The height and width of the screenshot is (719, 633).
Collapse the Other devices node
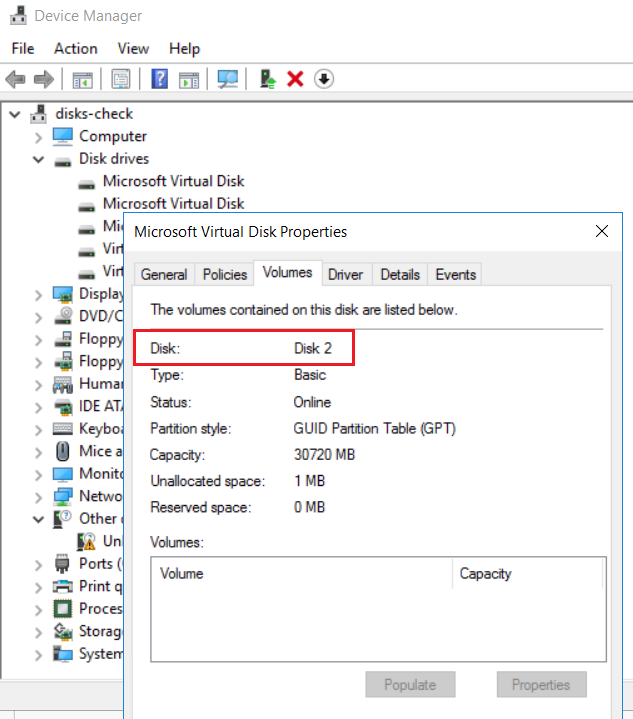39,519
